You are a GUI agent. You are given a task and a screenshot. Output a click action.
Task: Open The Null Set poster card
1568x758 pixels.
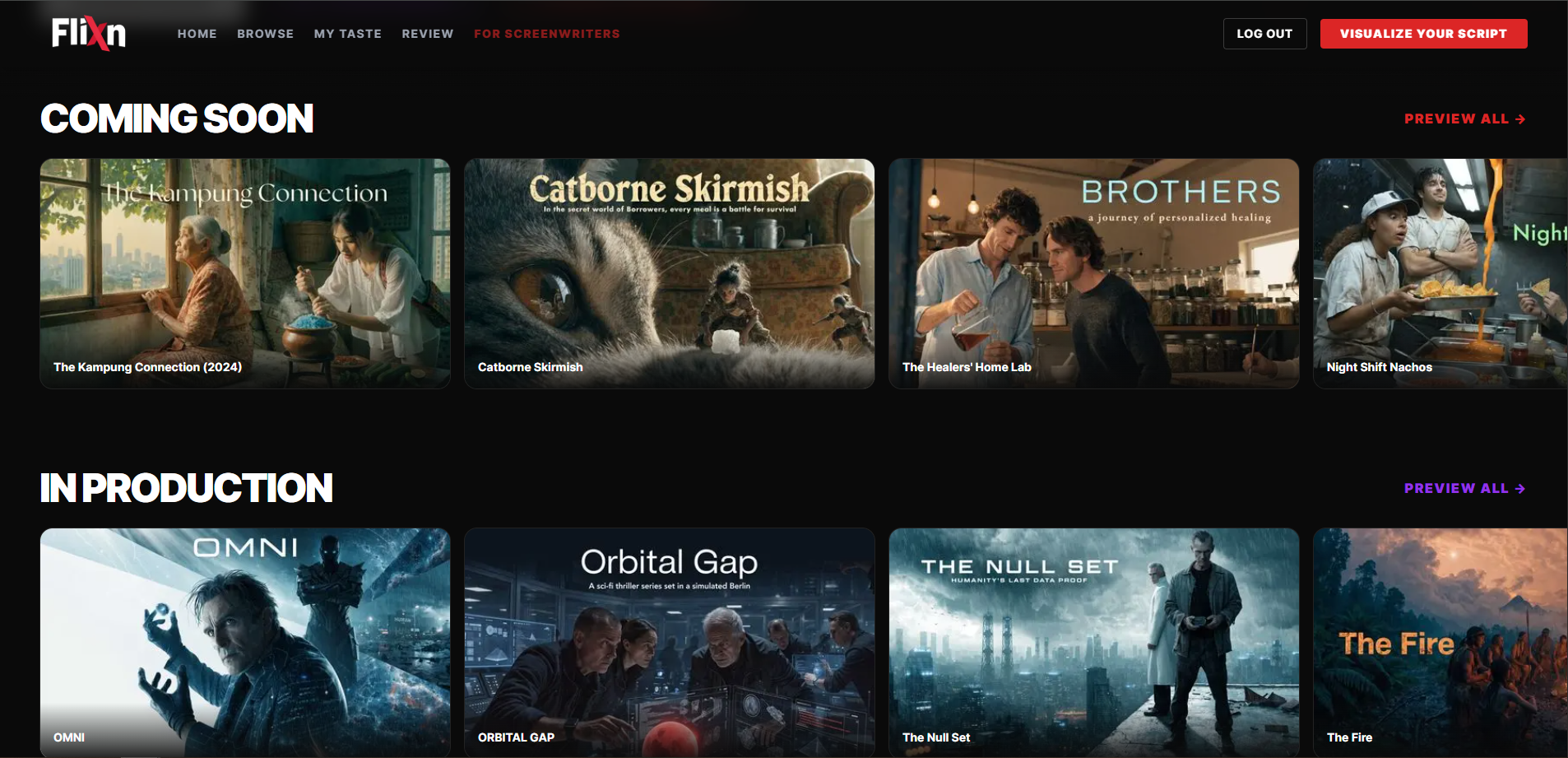1094,643
